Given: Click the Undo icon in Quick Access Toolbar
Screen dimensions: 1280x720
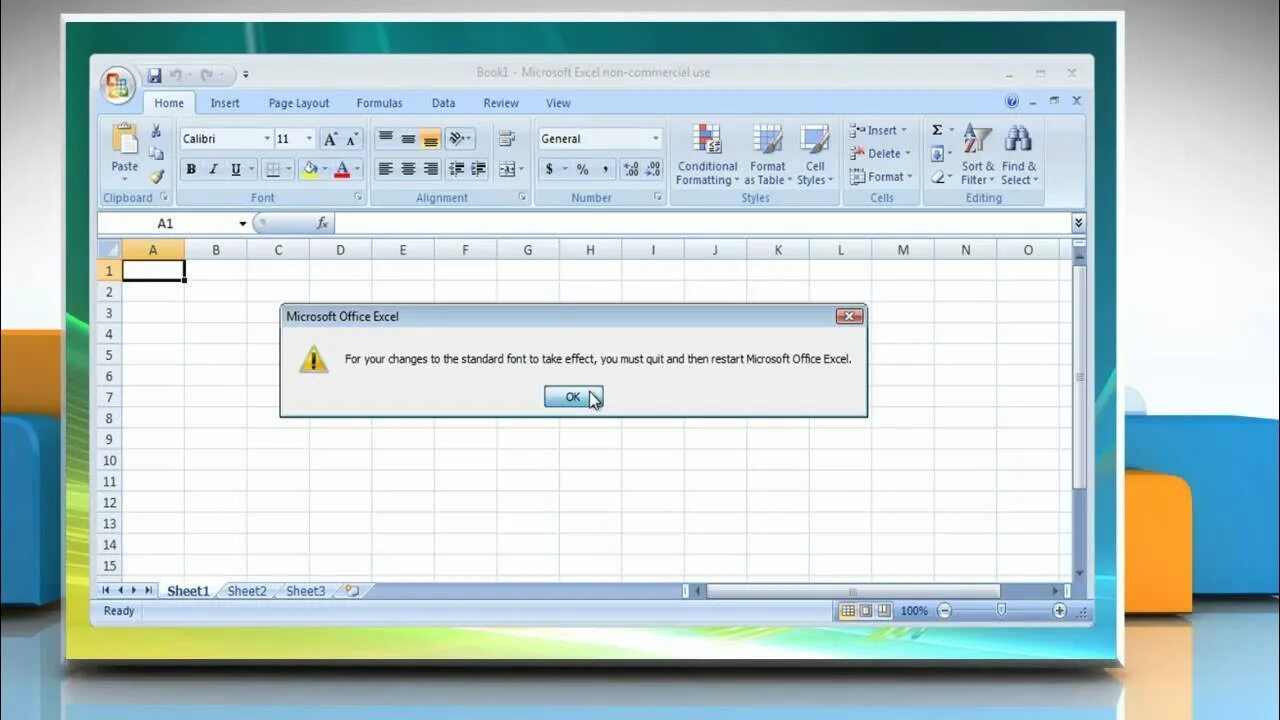Looking at the screenshot, I should click(176, 75).
